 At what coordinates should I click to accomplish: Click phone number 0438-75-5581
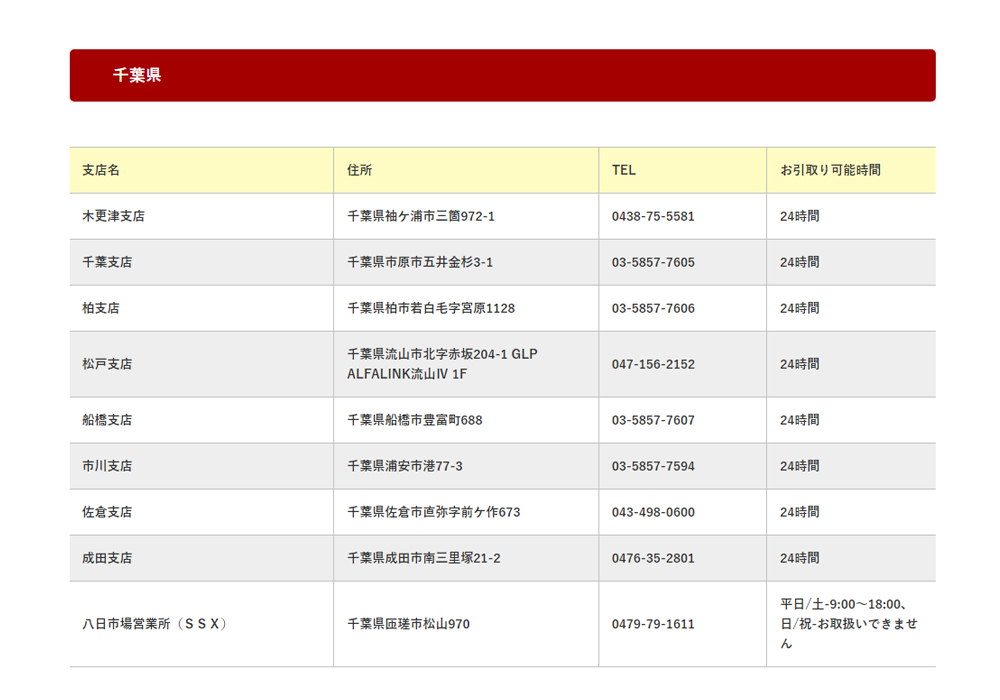[x=653, y=216]
